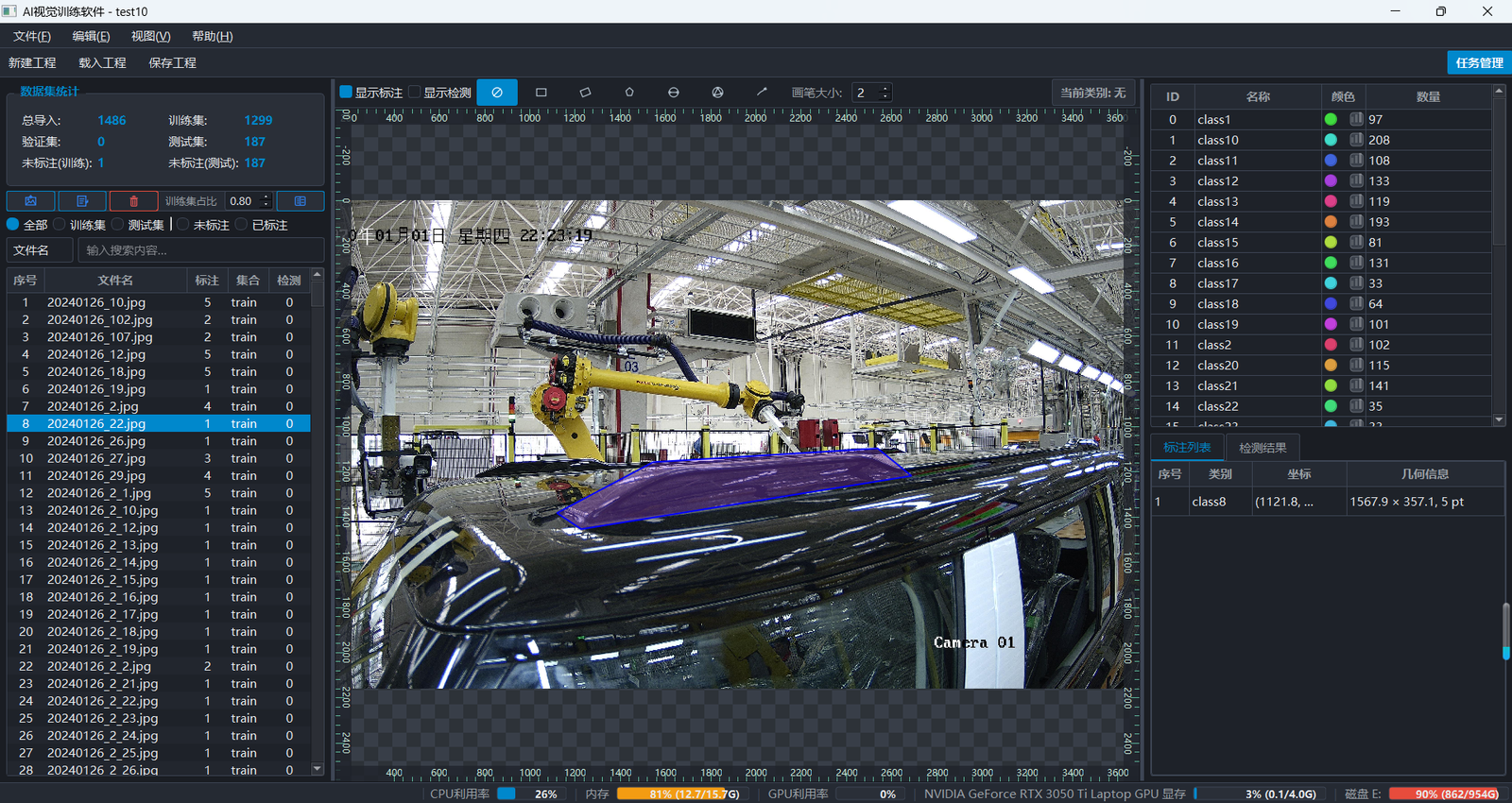
Task: Select the 未标注 filter radio button
Action: point(183,225)
